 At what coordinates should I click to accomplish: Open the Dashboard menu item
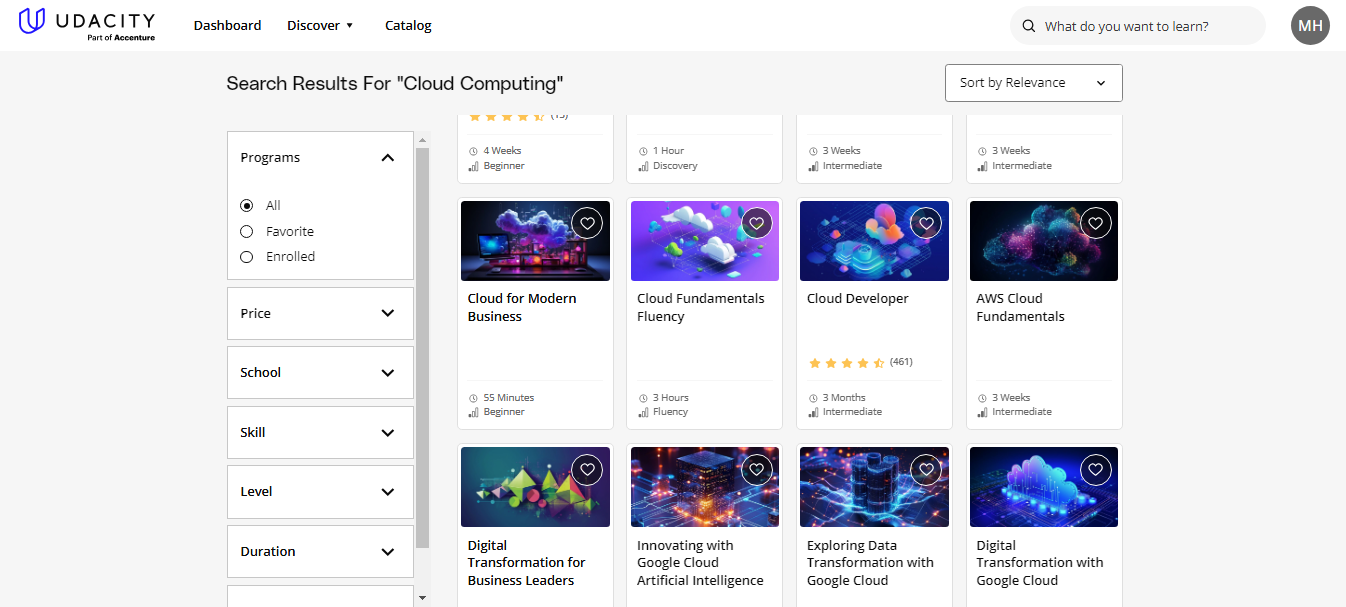pos(227,25)
